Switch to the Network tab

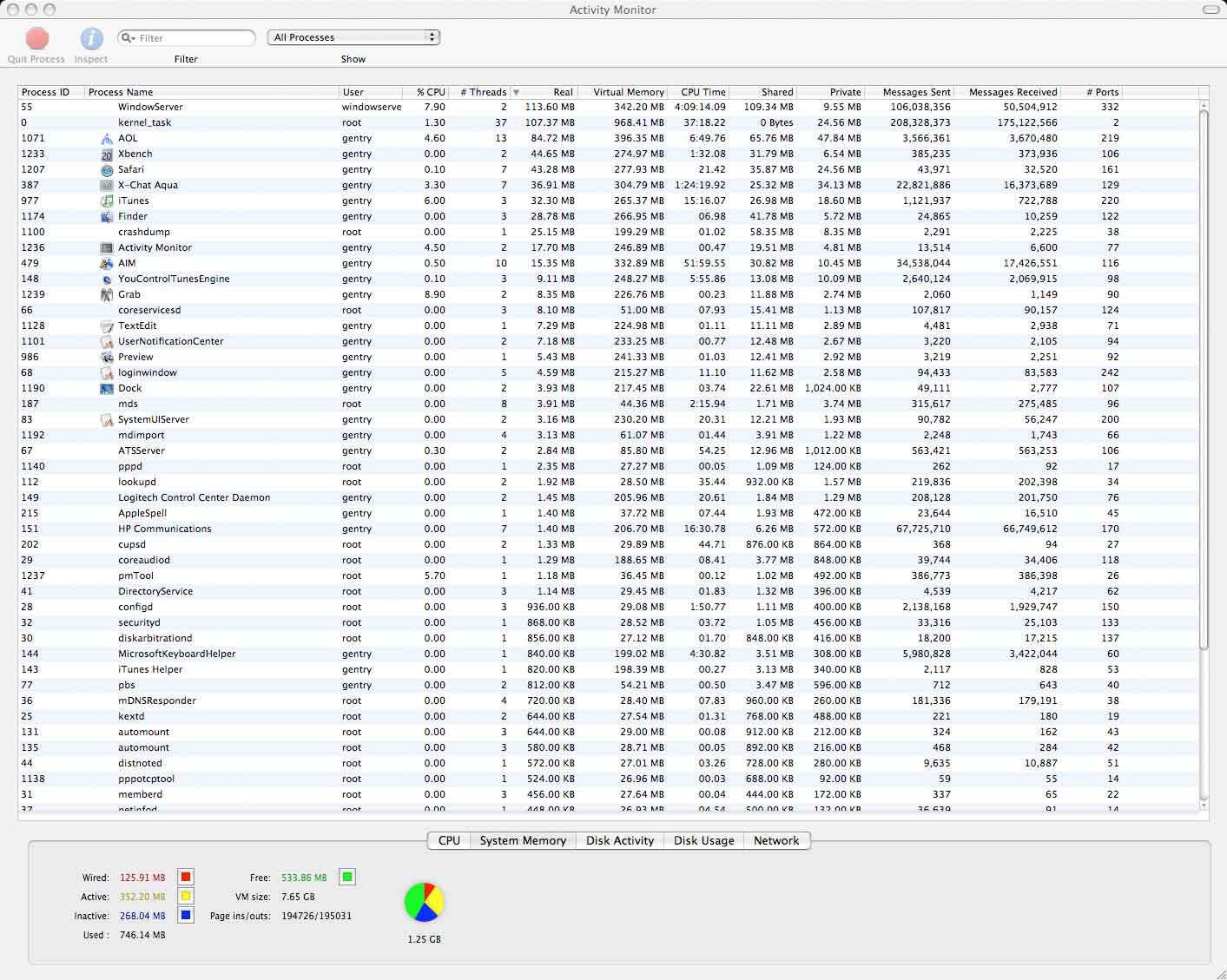coord(776,840)
